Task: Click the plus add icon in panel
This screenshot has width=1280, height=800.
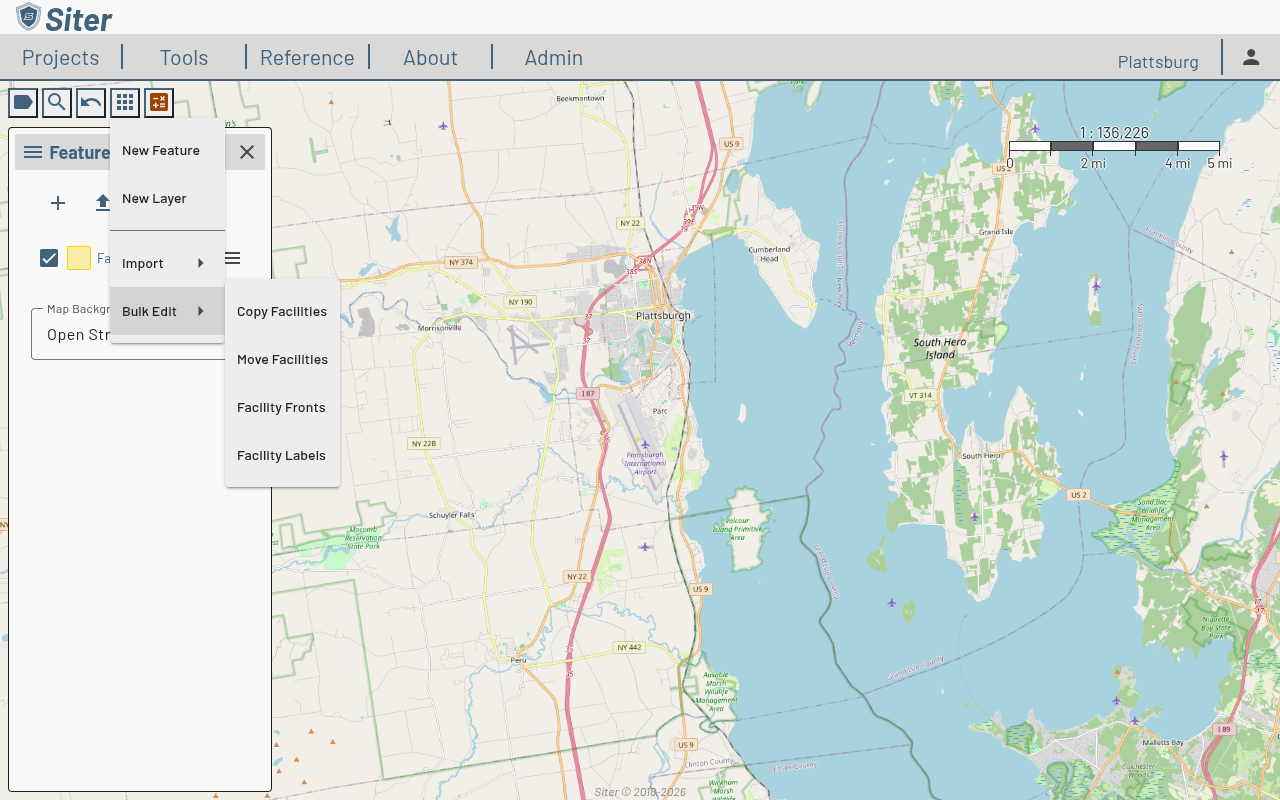Action: [x=58, y=203]
